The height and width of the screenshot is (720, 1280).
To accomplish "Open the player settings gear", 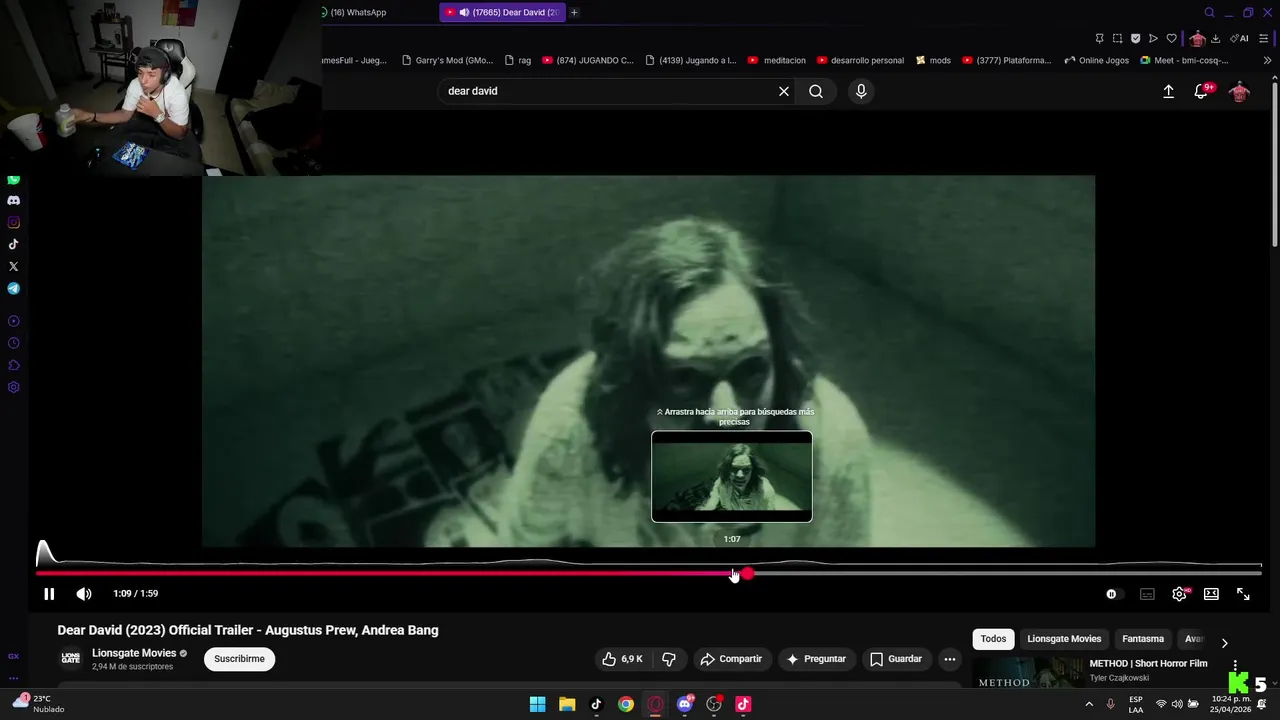I will (1179, 594).
